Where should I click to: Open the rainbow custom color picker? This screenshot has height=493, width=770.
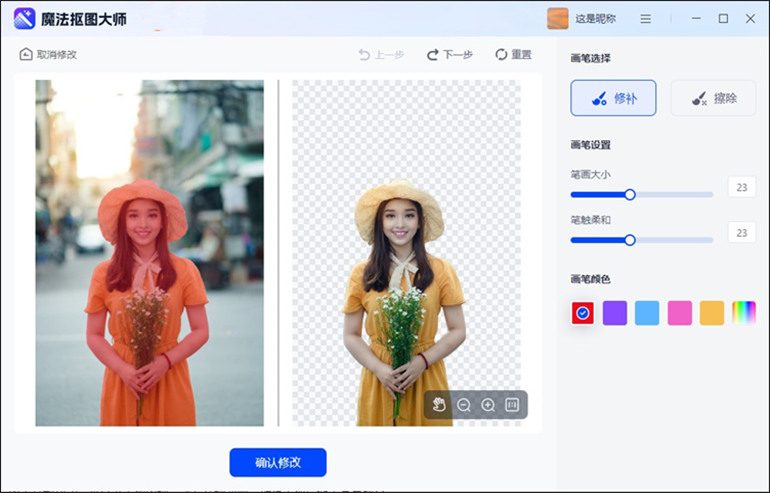(744, 313)
